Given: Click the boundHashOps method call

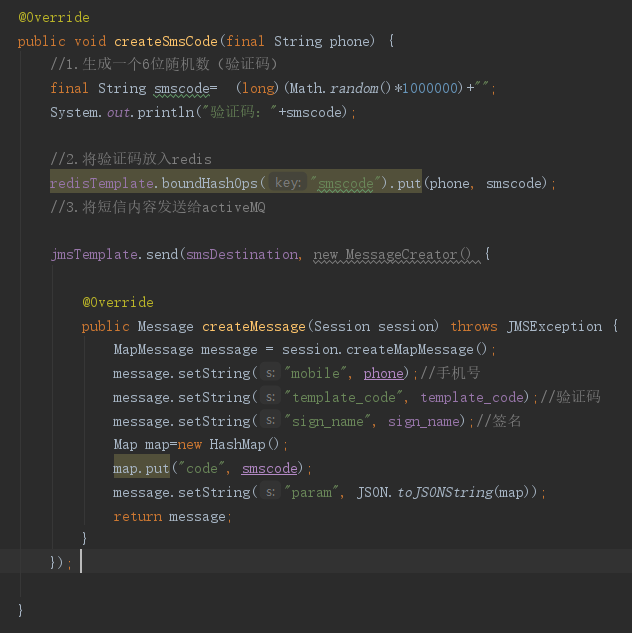Looking at the screenshot, I should pos(210,183).
